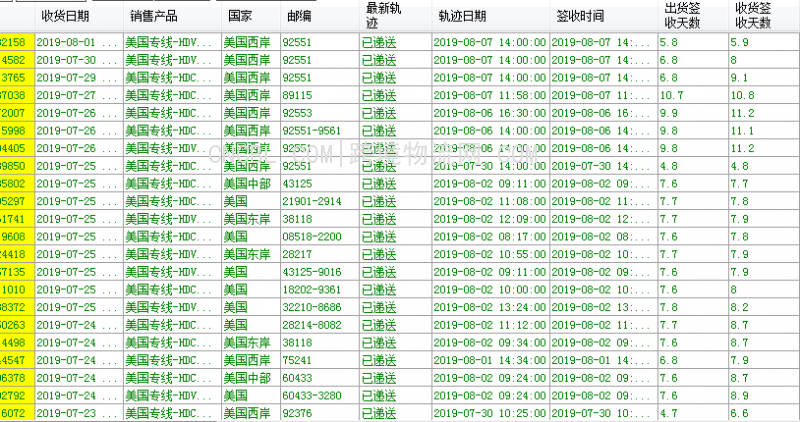
Task: Select track date 2019-08-02 11:08:00
Action: click(490, 201)
